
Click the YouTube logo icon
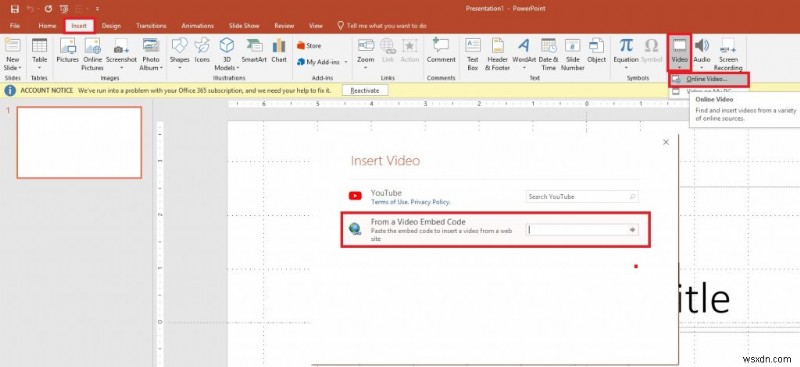tap(355, 196)
